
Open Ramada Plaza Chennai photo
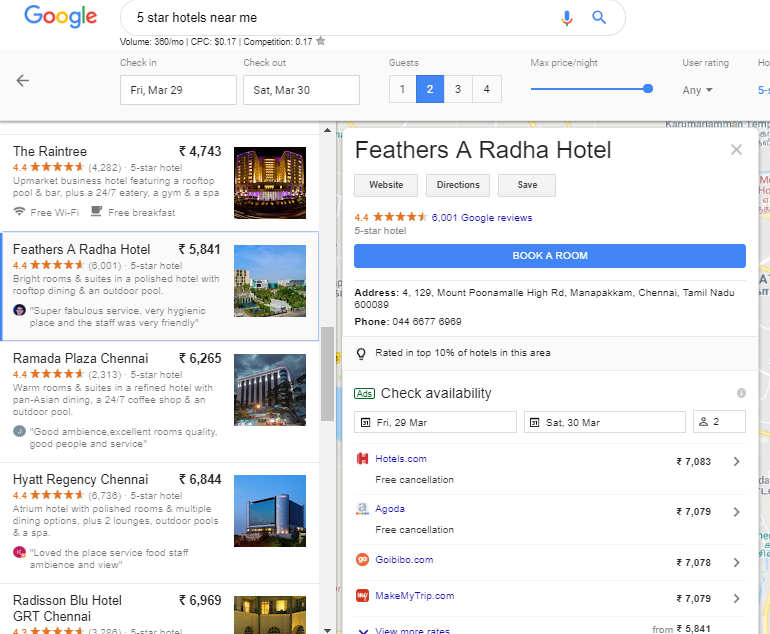[270, 390]
